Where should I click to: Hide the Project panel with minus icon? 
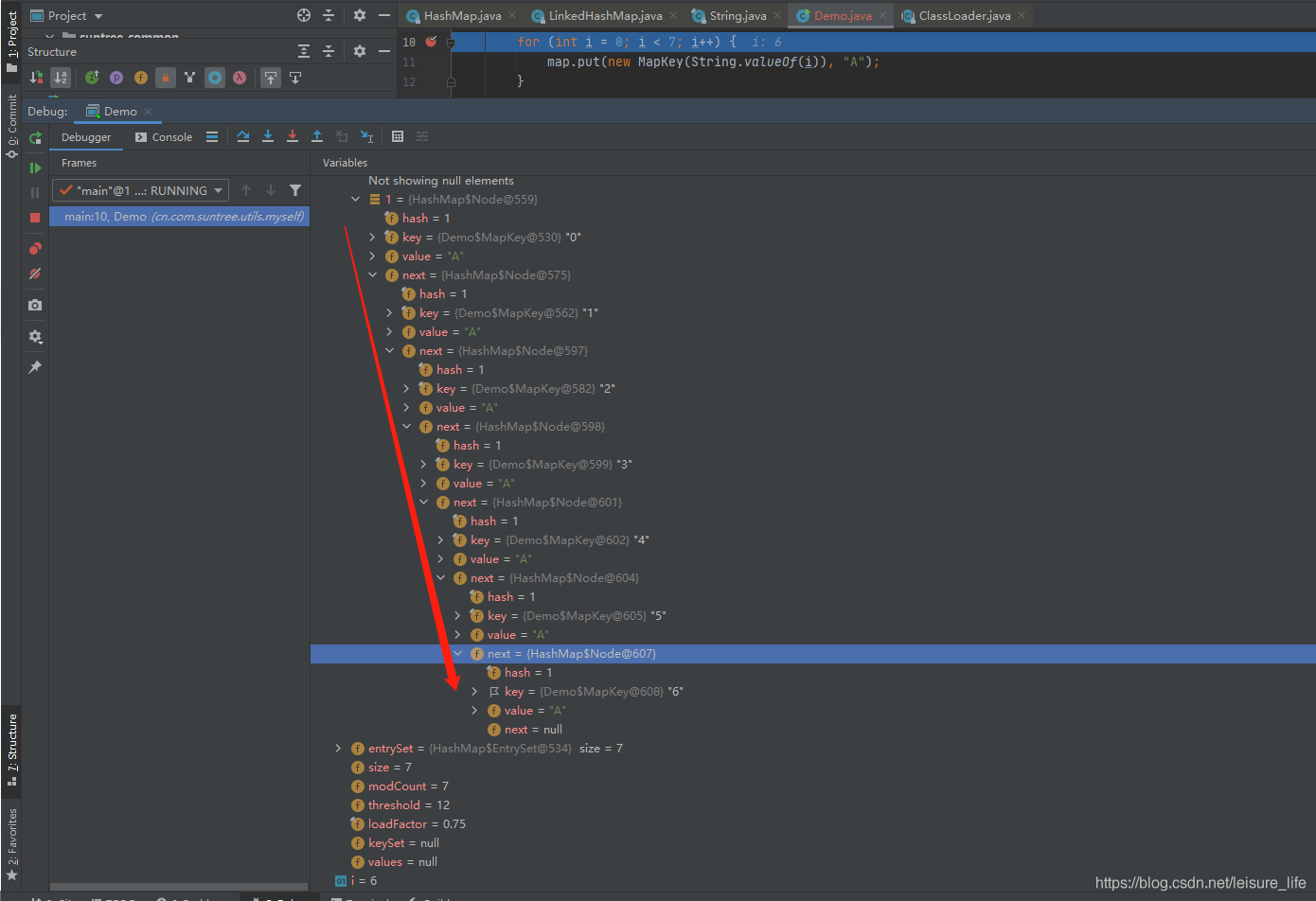click(384, 15)
